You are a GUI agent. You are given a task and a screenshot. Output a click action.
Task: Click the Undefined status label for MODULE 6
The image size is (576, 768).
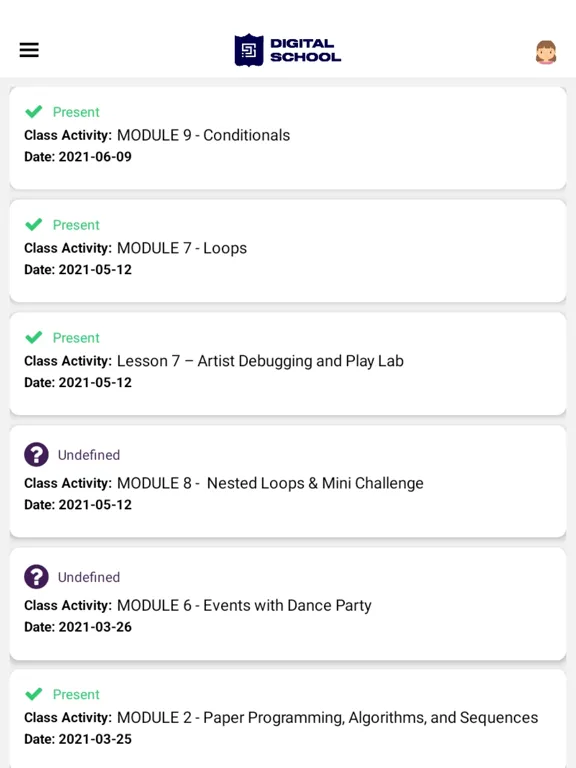coord(89,577)
